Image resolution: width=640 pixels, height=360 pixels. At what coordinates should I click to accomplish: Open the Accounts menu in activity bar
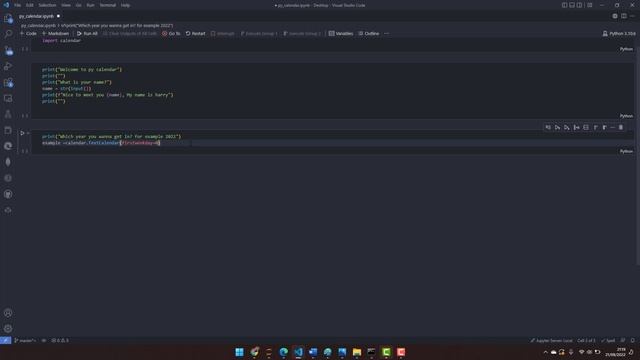coord(8,313)
